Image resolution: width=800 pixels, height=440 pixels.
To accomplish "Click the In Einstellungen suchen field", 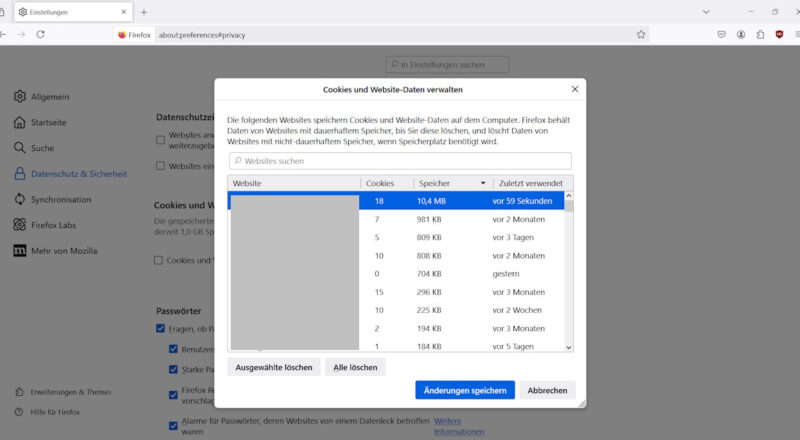I will click(x=447, y=65).
